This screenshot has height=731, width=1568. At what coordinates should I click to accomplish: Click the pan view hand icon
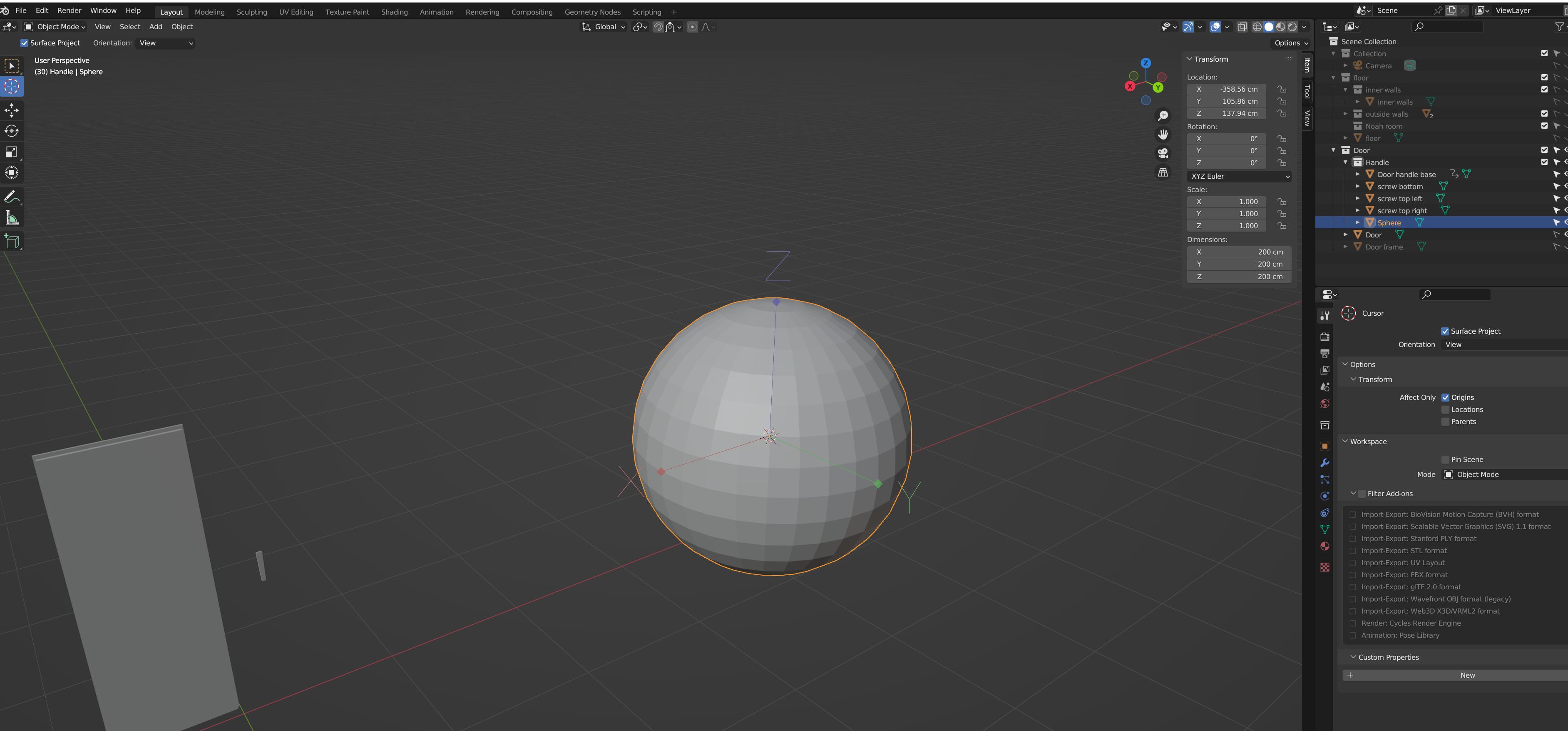[1163, 135]
